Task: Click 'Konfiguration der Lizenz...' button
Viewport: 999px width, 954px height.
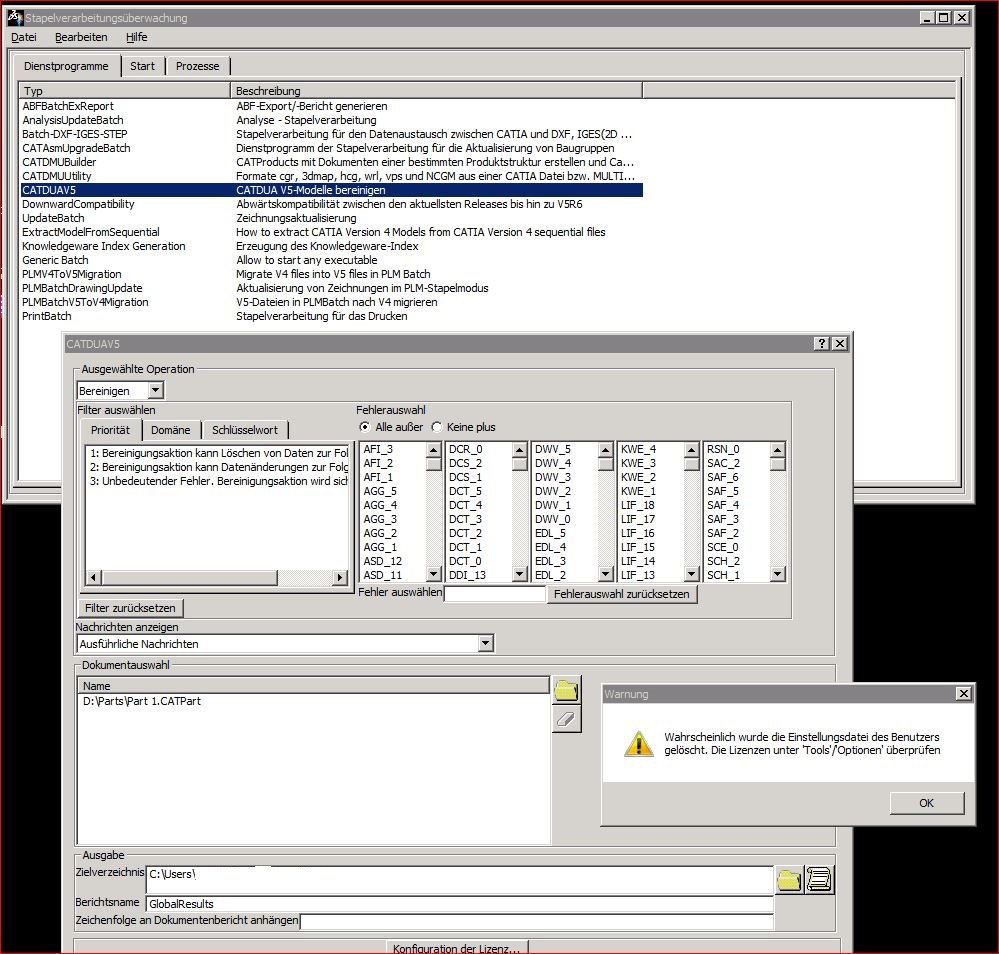Action: tap(457, 948)
